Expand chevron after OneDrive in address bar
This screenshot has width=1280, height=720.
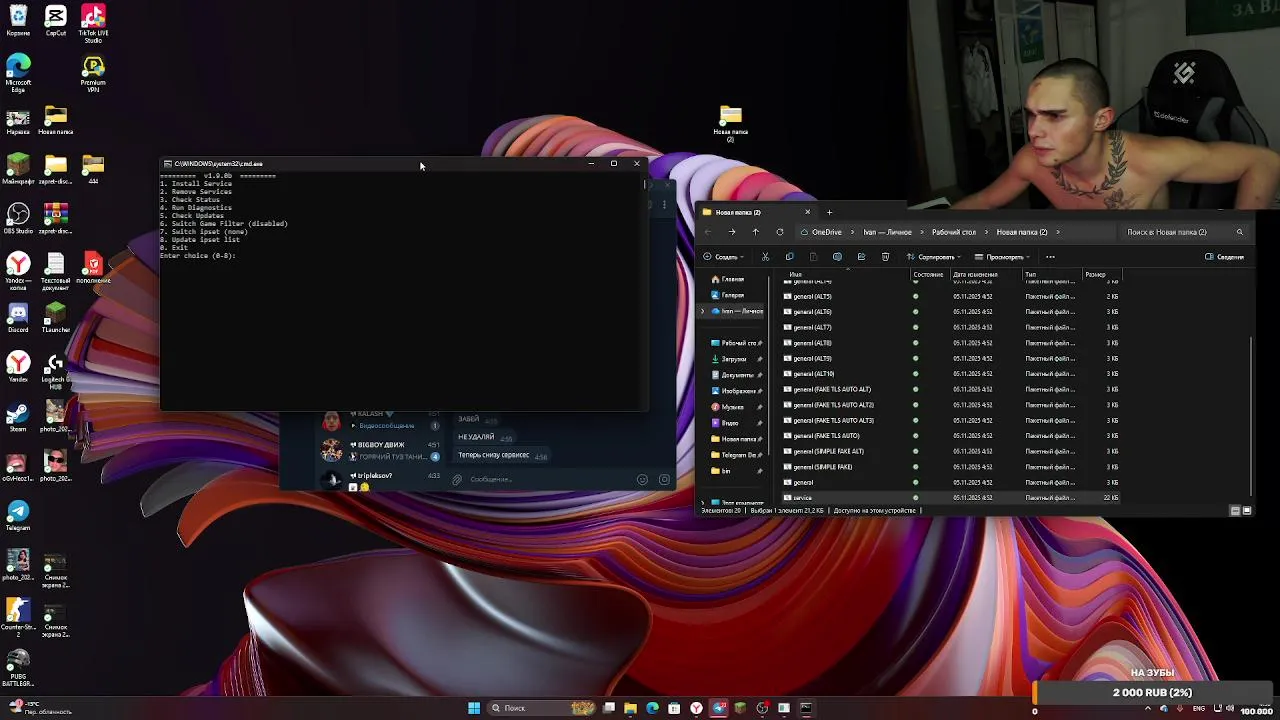click(852, 232)
